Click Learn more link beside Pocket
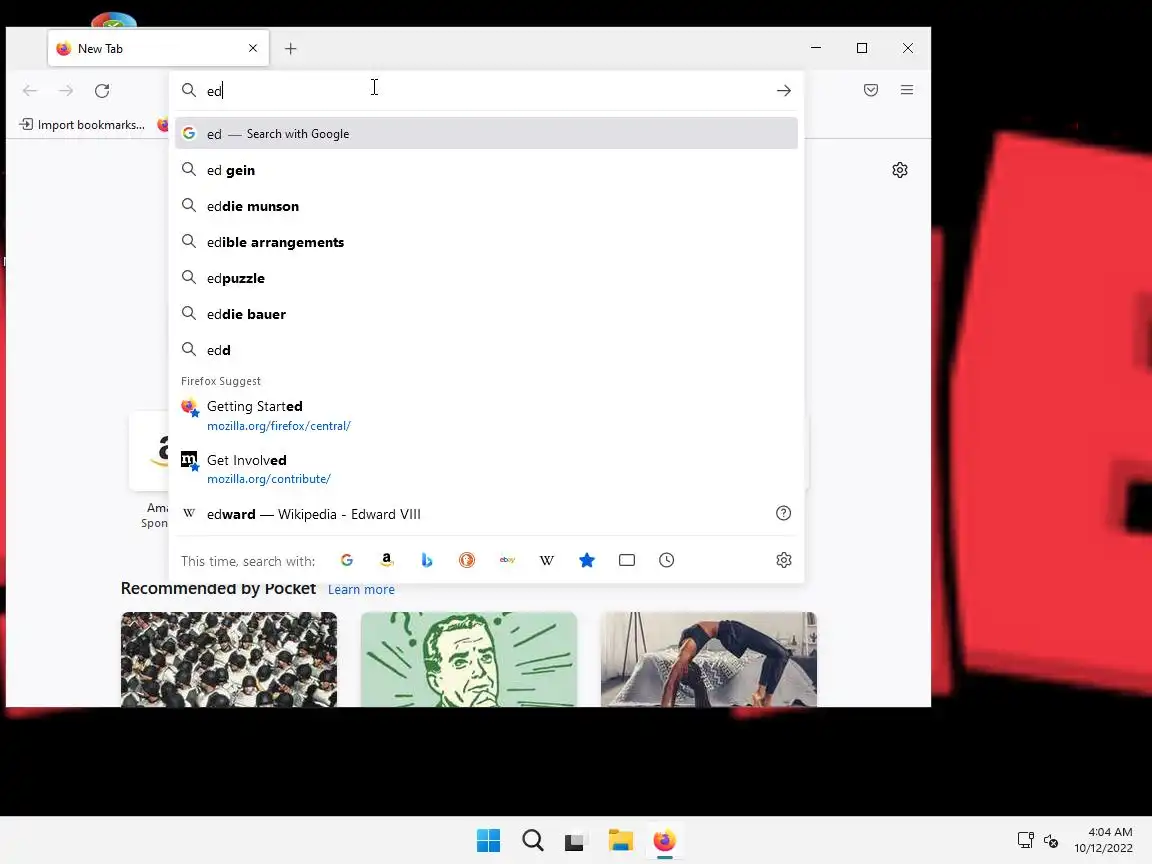Viewport: 1152px width, 864px height. (x=361, y=589)
